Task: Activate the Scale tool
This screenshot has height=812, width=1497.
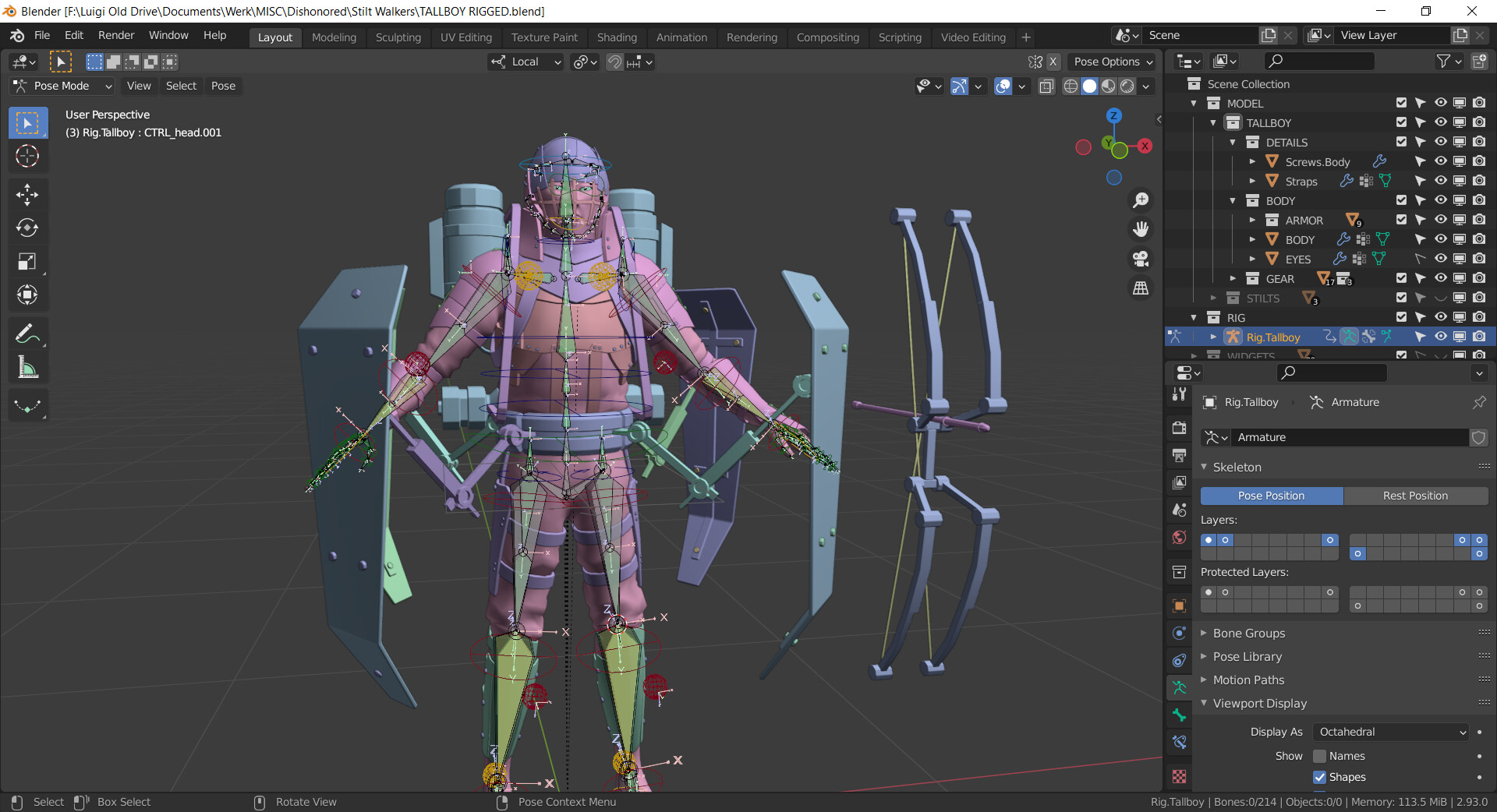Action: tap(27, 261)
